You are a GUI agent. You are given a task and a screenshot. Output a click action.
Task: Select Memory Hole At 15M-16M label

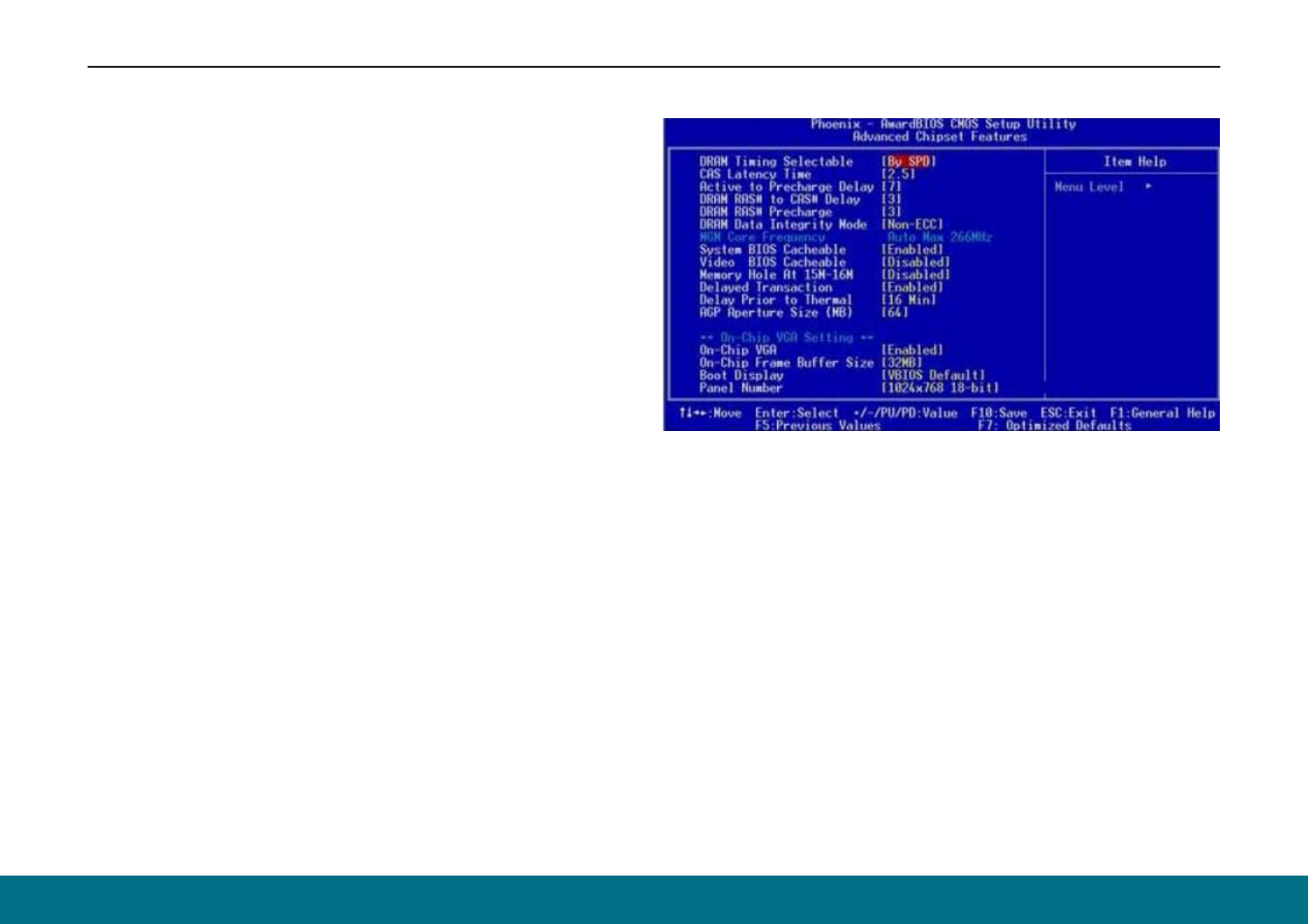click(776, 275)
